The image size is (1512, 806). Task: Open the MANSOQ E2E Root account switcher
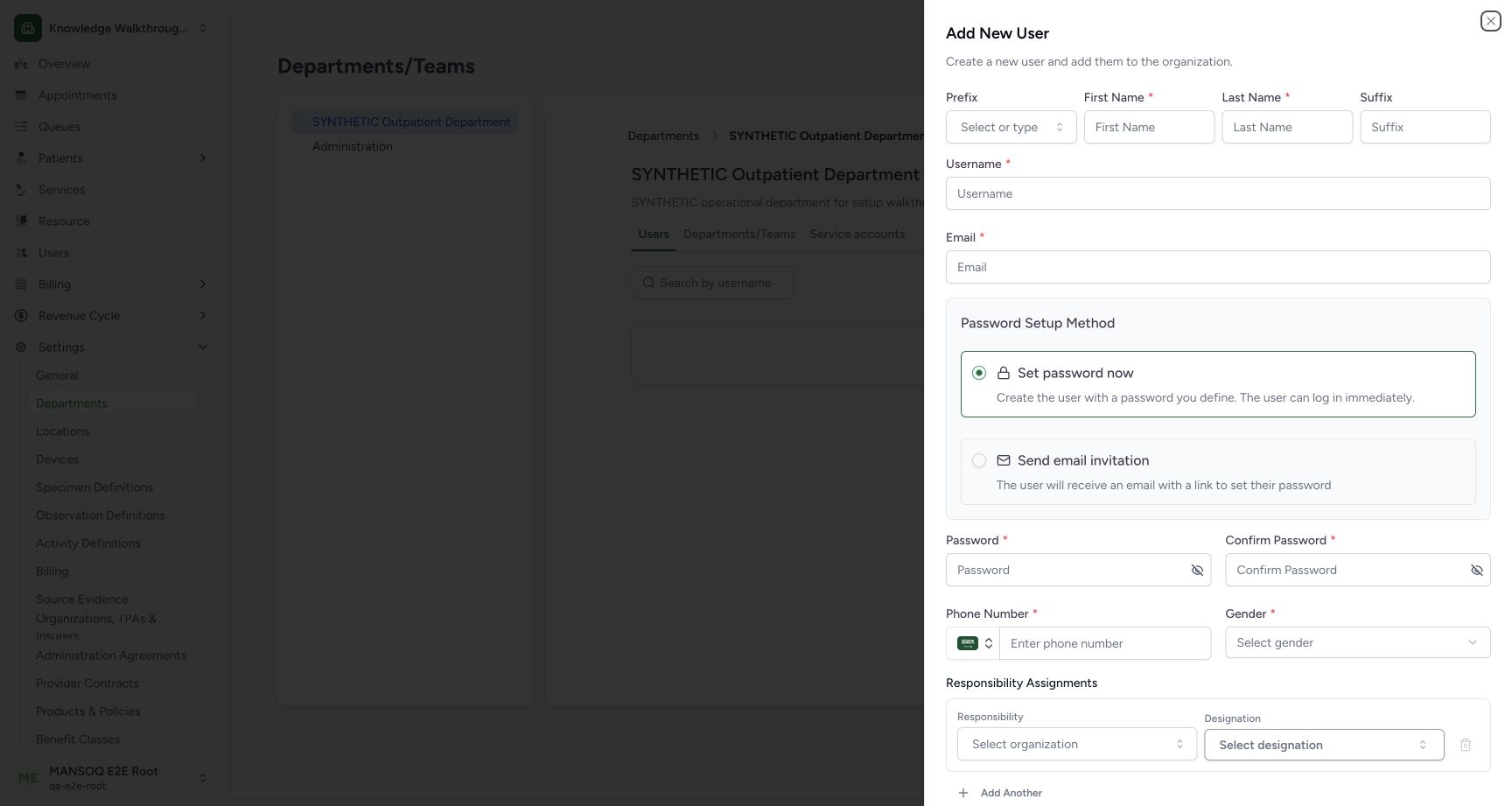click(x=112, y=778)
